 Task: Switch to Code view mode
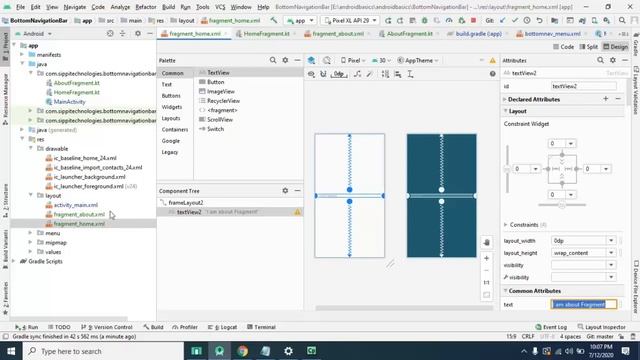(x=563, y=47)
